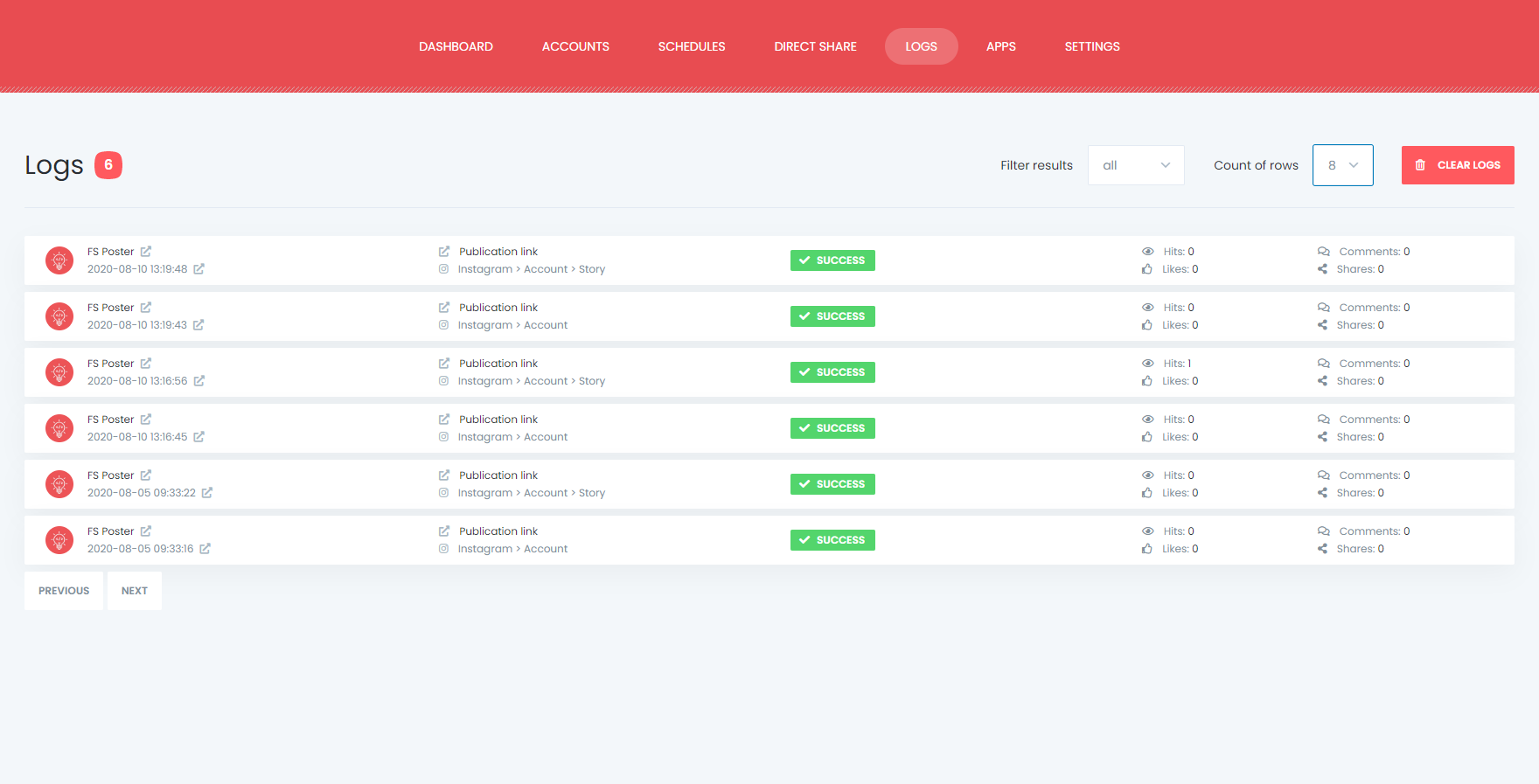The width and height of the screenshot is (1539, 784).
Task: Open external link icon beside 13:19:48 FS Poster
Action: 146,252
